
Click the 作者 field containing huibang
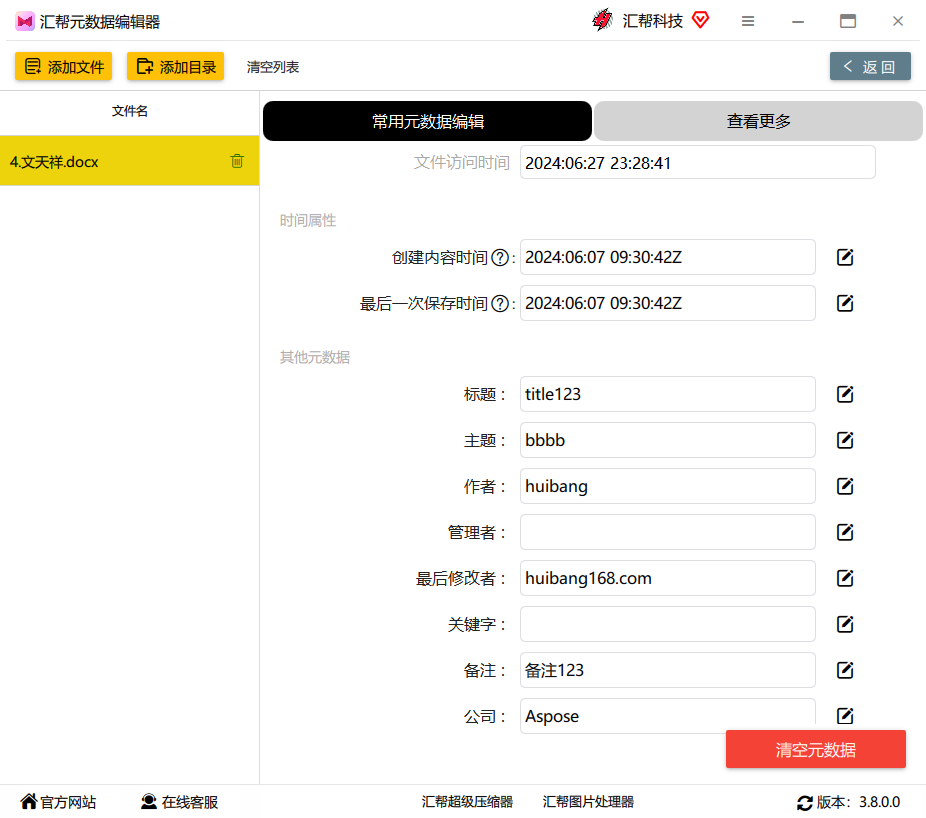667,486
